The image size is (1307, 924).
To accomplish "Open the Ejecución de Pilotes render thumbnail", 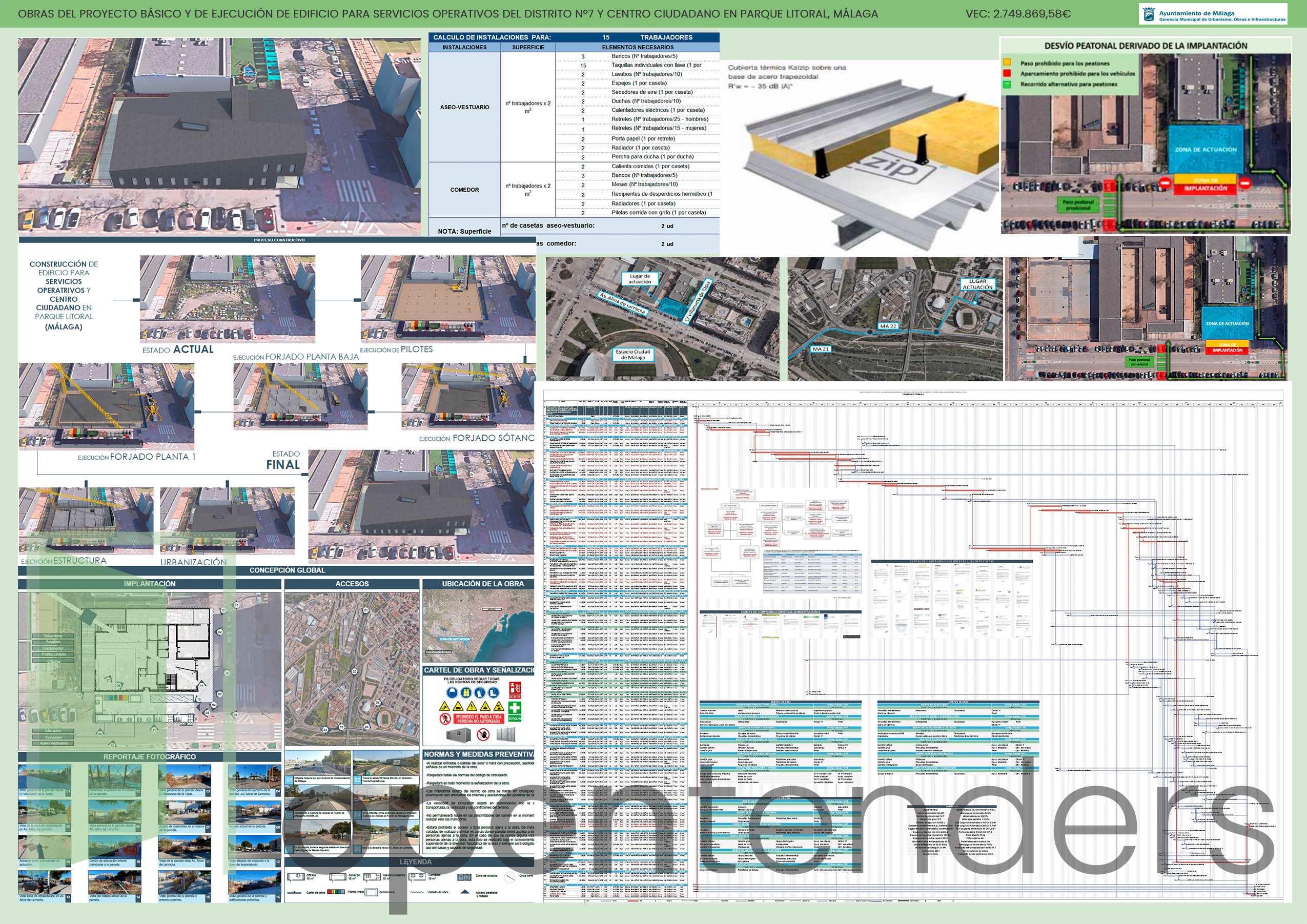I will pyautogui.click(x=448, y=298).
